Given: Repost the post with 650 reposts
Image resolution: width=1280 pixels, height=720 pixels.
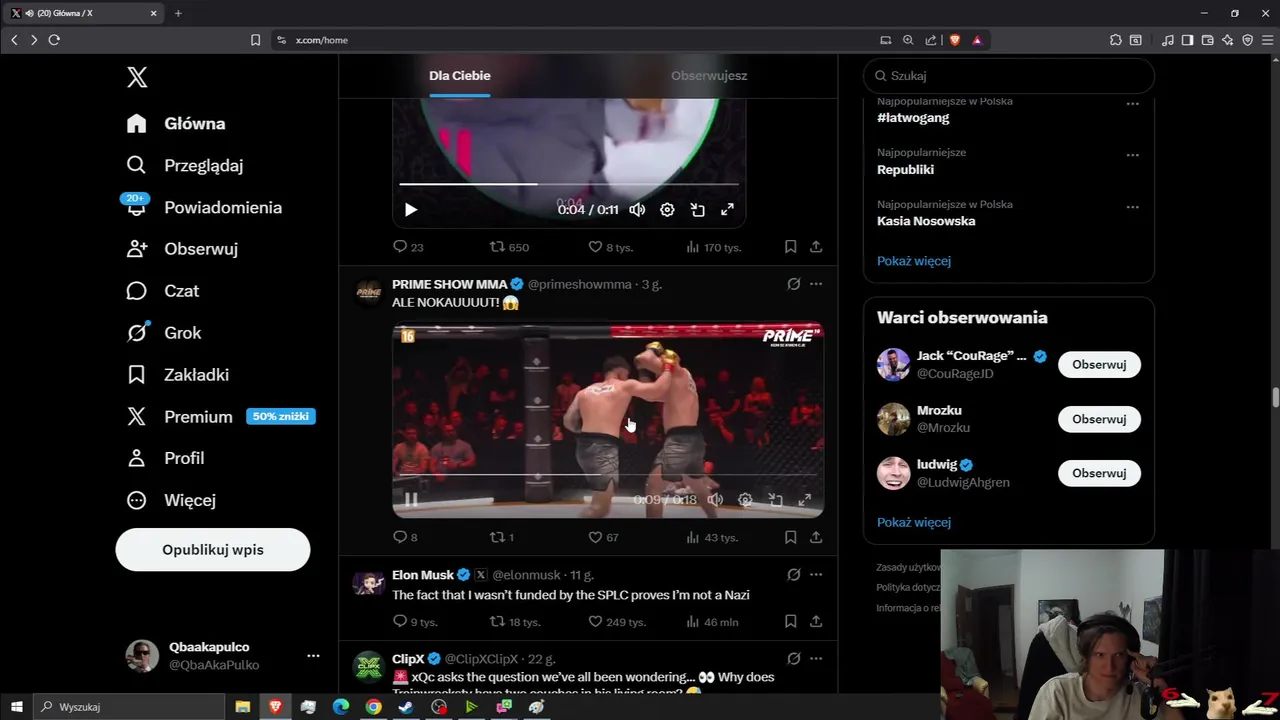Looking at the screenshot, I should (x=509, y=247).
